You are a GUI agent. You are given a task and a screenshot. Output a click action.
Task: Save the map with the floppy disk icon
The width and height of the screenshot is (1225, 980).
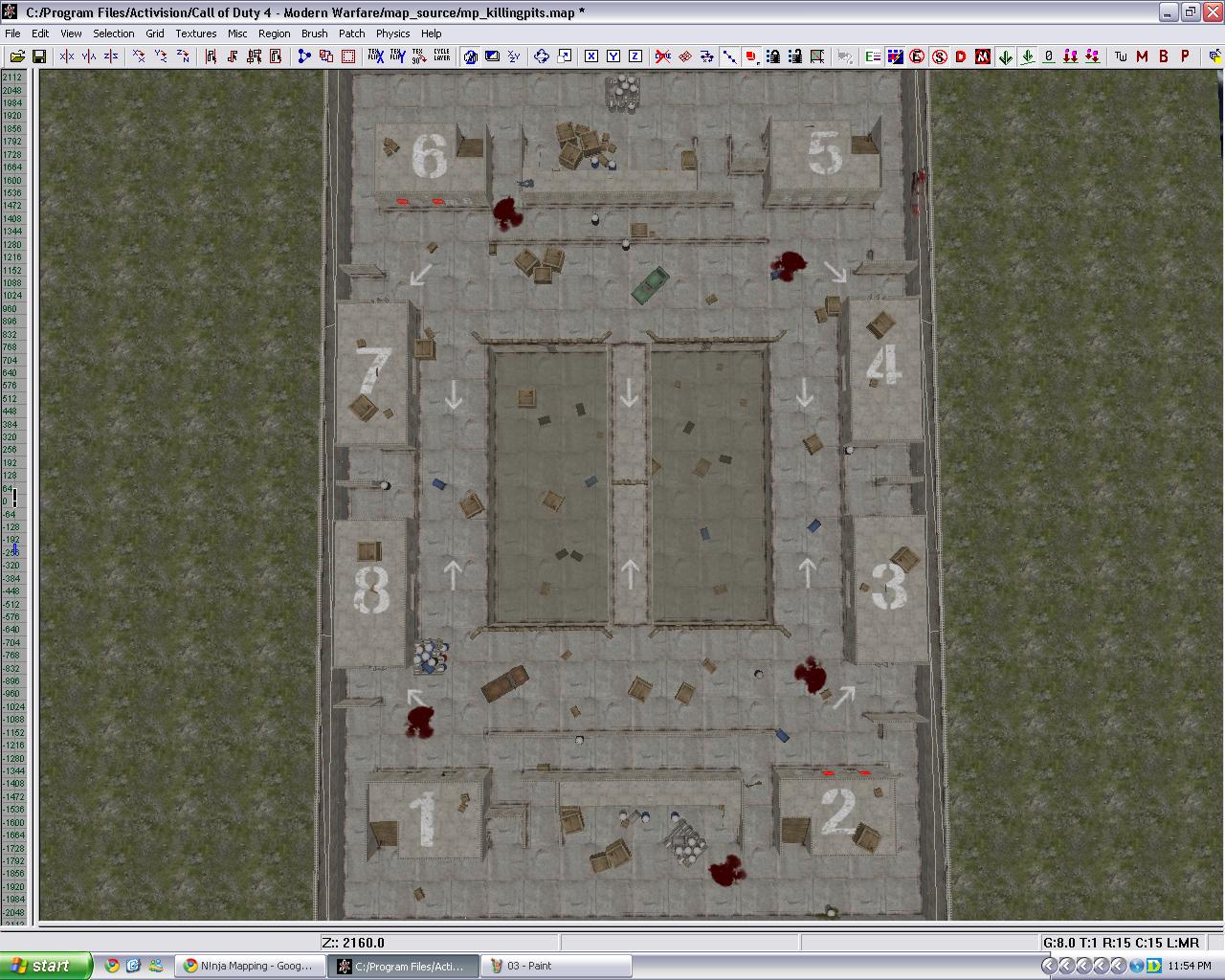click(x=39, y=56)
